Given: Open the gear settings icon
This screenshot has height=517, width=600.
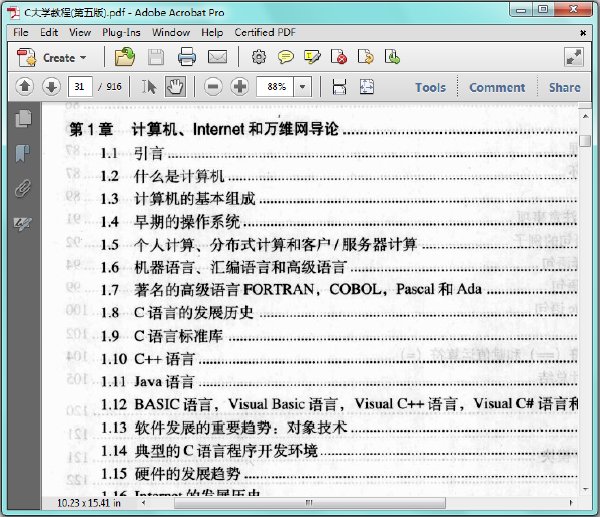Looking at the screenshot, I should click(x=259, y=57).
